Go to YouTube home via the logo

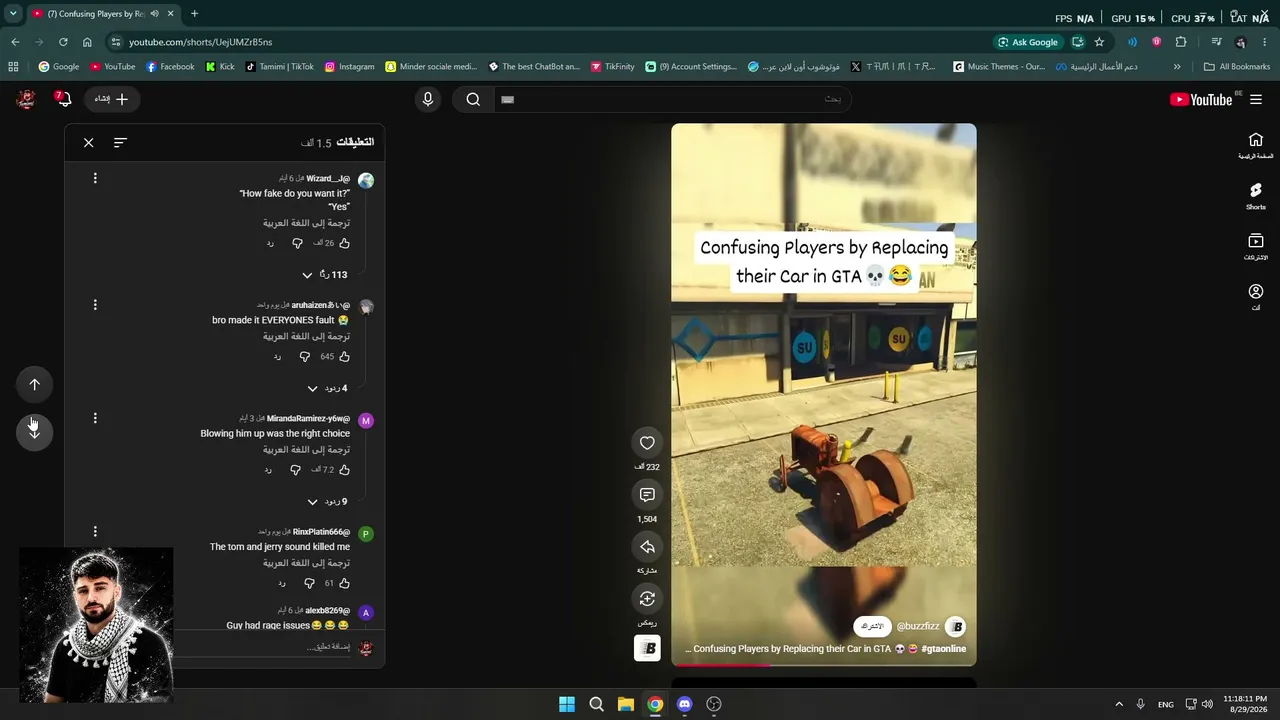point(1201,99)
